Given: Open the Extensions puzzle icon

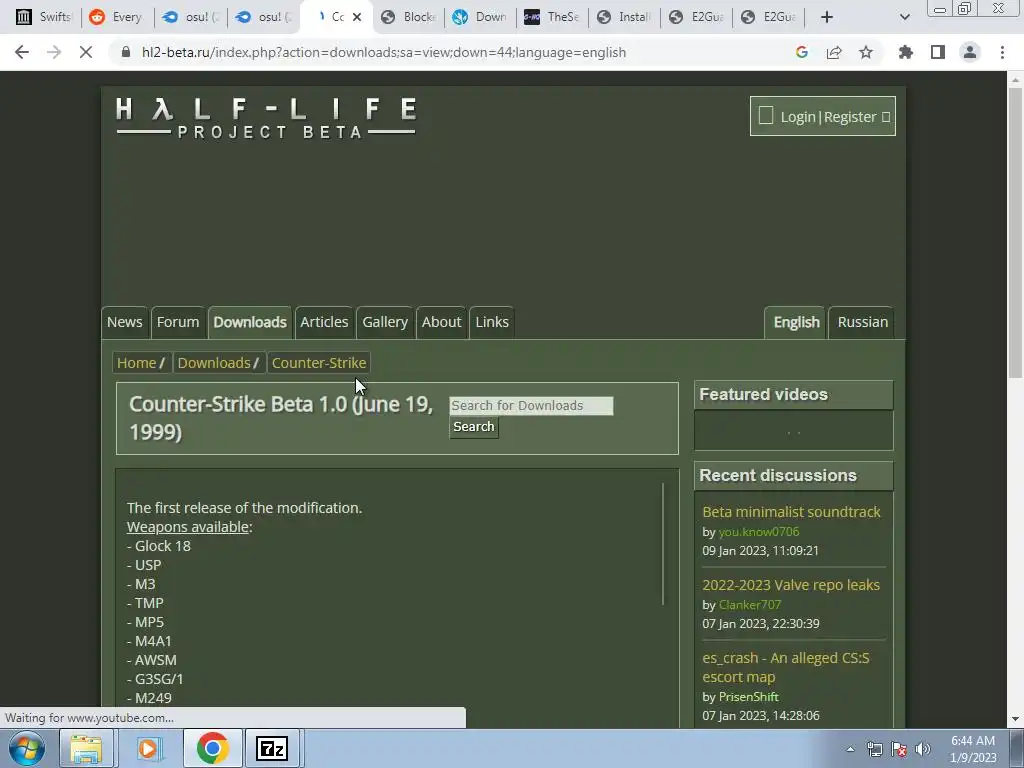Looking at the screenshot, I should click(906, 52).
